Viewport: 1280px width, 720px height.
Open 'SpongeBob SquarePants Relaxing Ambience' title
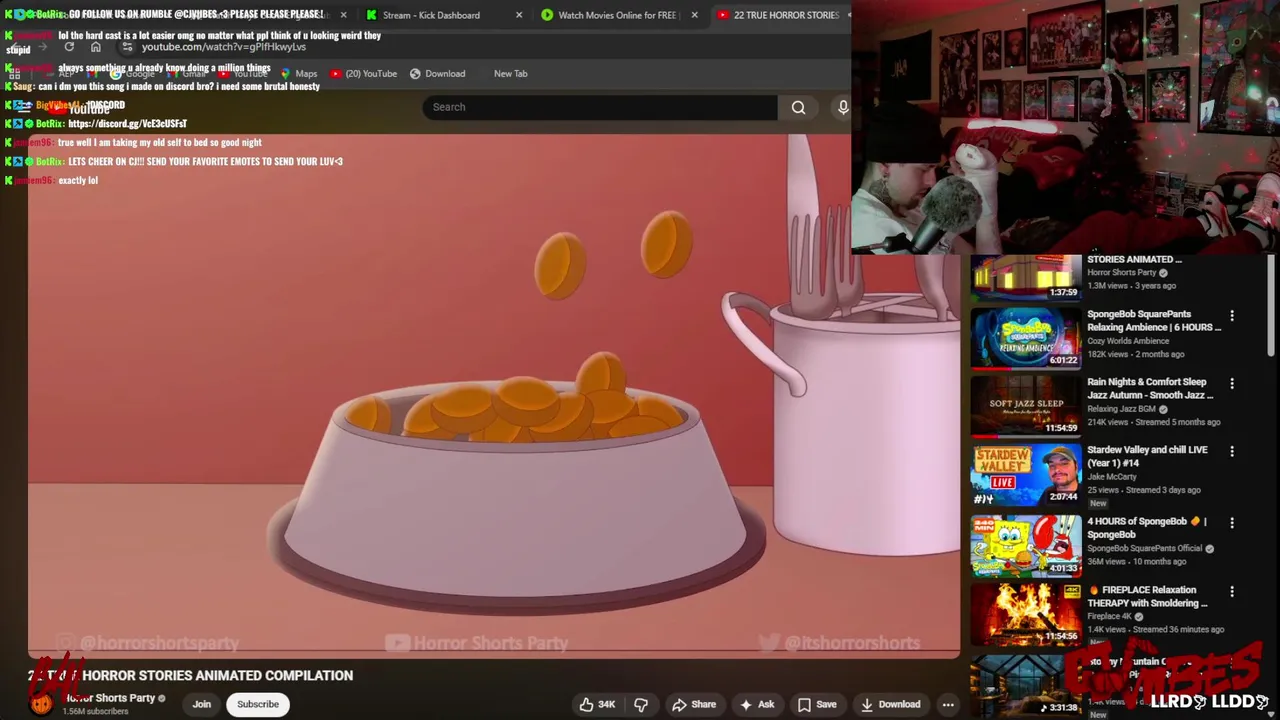1154,320
